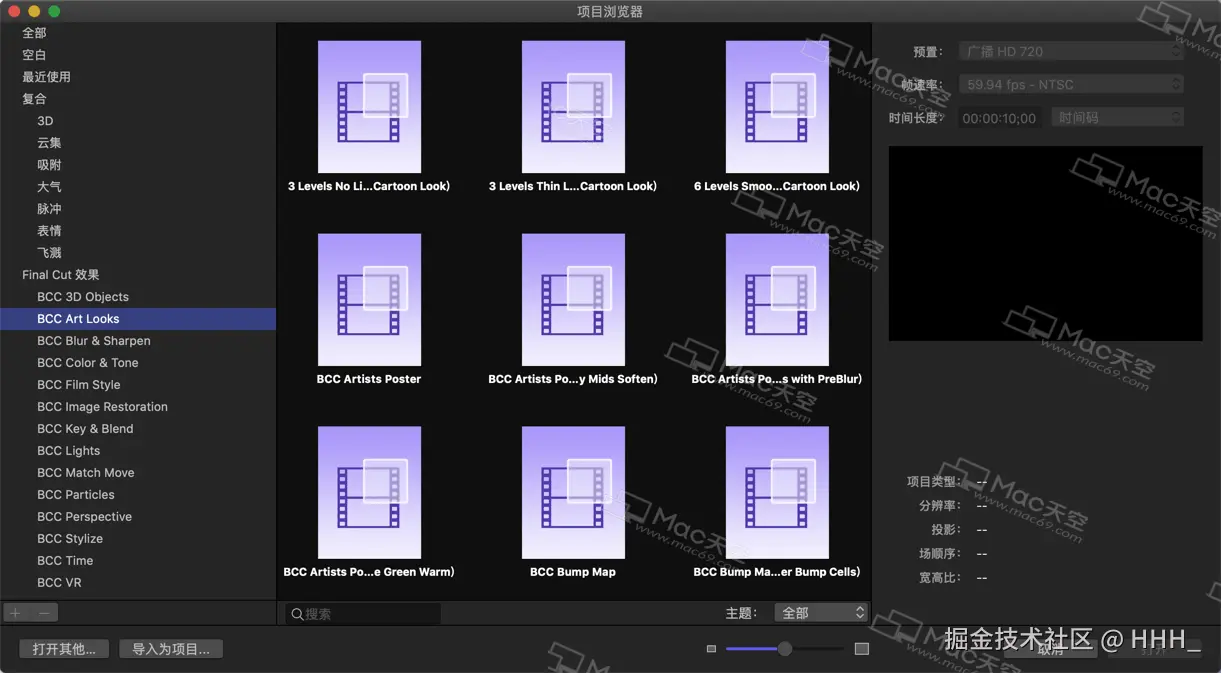Click the 打开其他... button

(x=64, y=649)
